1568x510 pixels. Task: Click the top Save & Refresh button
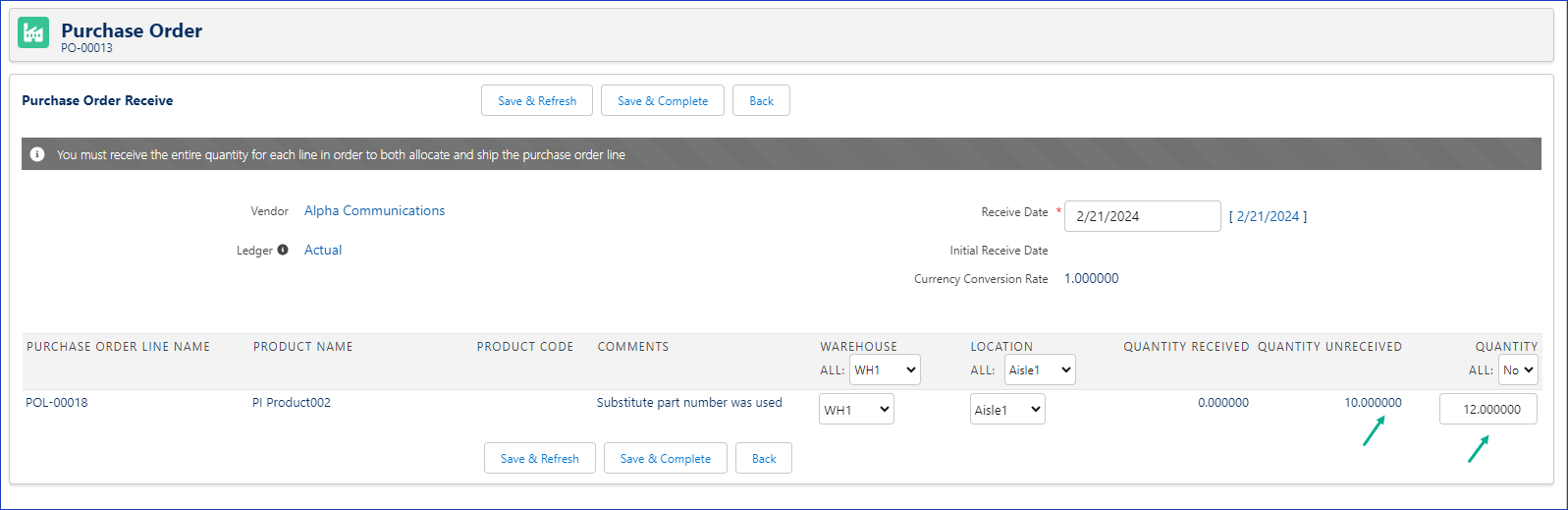tap(536, 100)
